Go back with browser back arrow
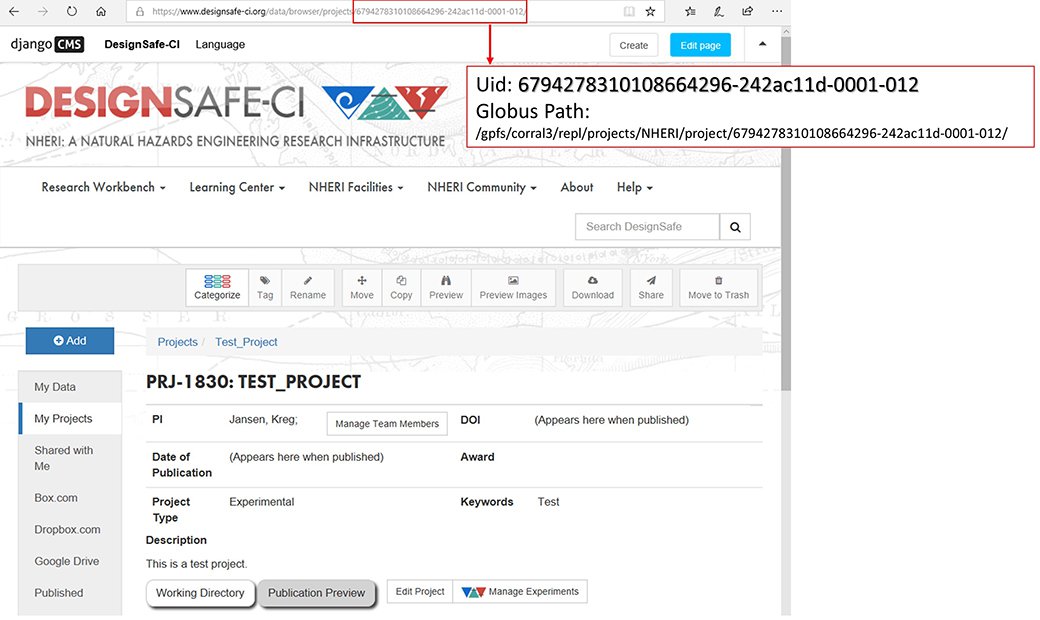Image resolution: width=1040 pixels, height=620 pixels. [x=14, y=11]
